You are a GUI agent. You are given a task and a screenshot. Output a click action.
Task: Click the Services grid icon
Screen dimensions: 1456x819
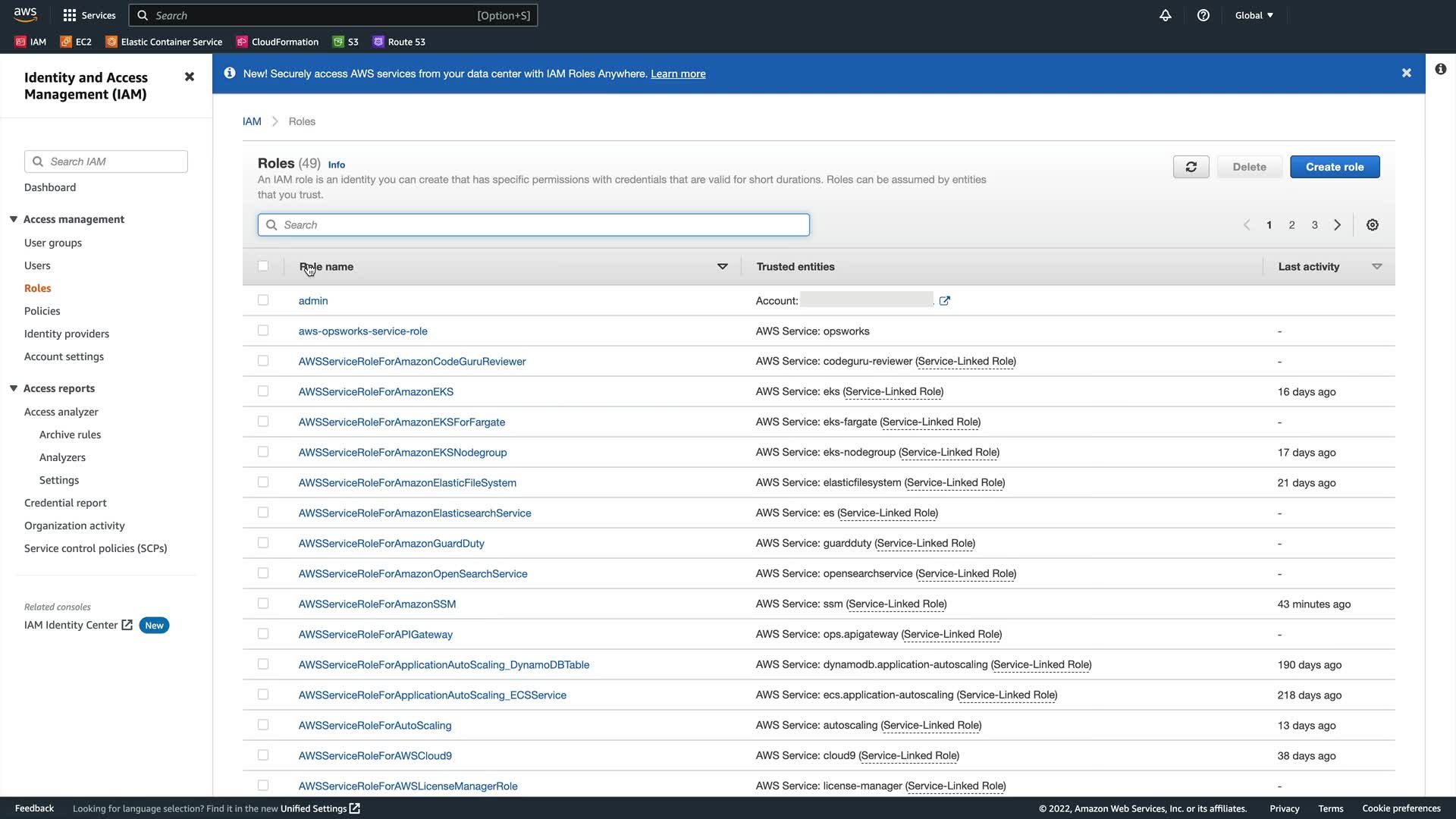tap(70, 15)
